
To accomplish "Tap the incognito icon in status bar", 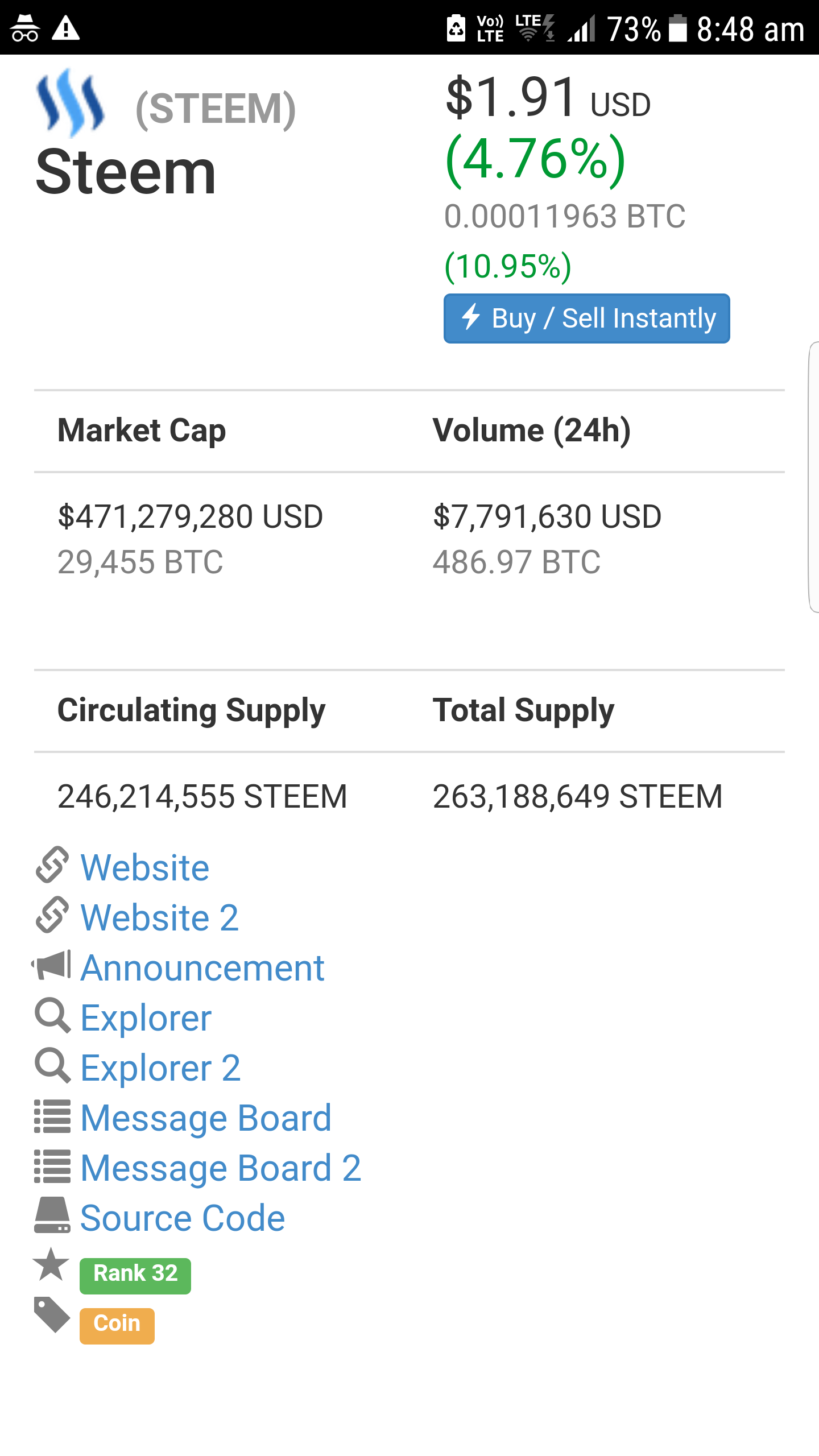I will 25,28.
